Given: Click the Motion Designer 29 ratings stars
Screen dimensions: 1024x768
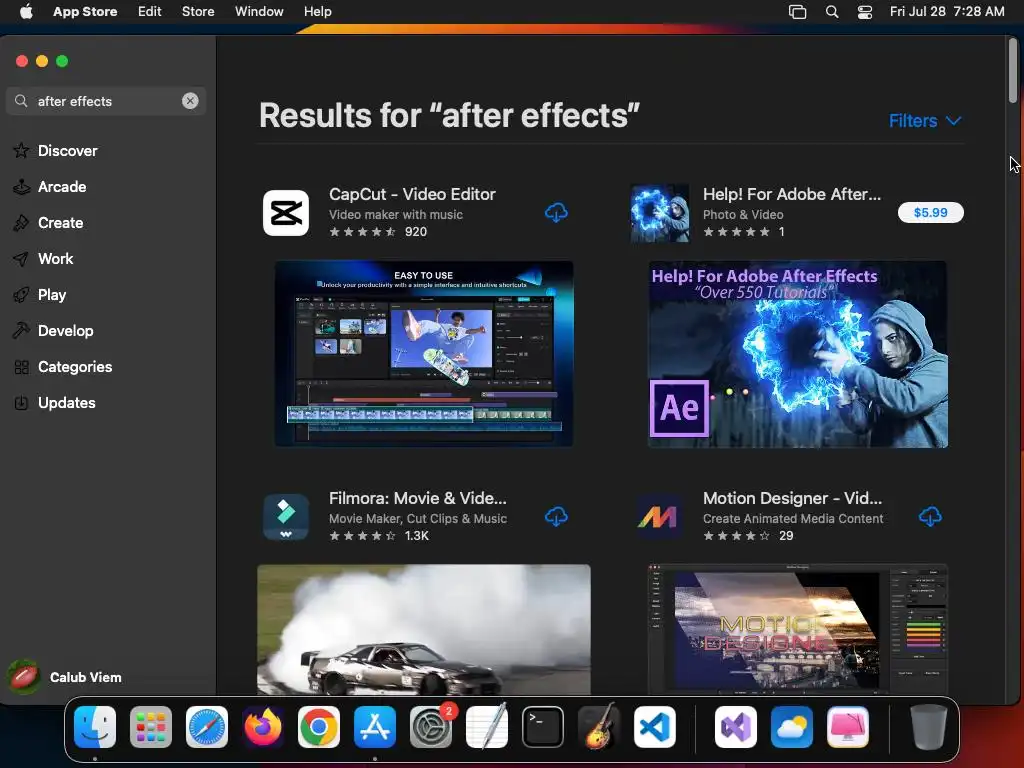Looking at the screenshot, I should point(737,536).
